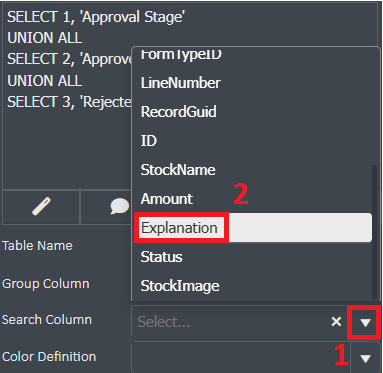383x373 pixels.
Task: Click into the Color Definition field
Action: click(x=241, y=358)
